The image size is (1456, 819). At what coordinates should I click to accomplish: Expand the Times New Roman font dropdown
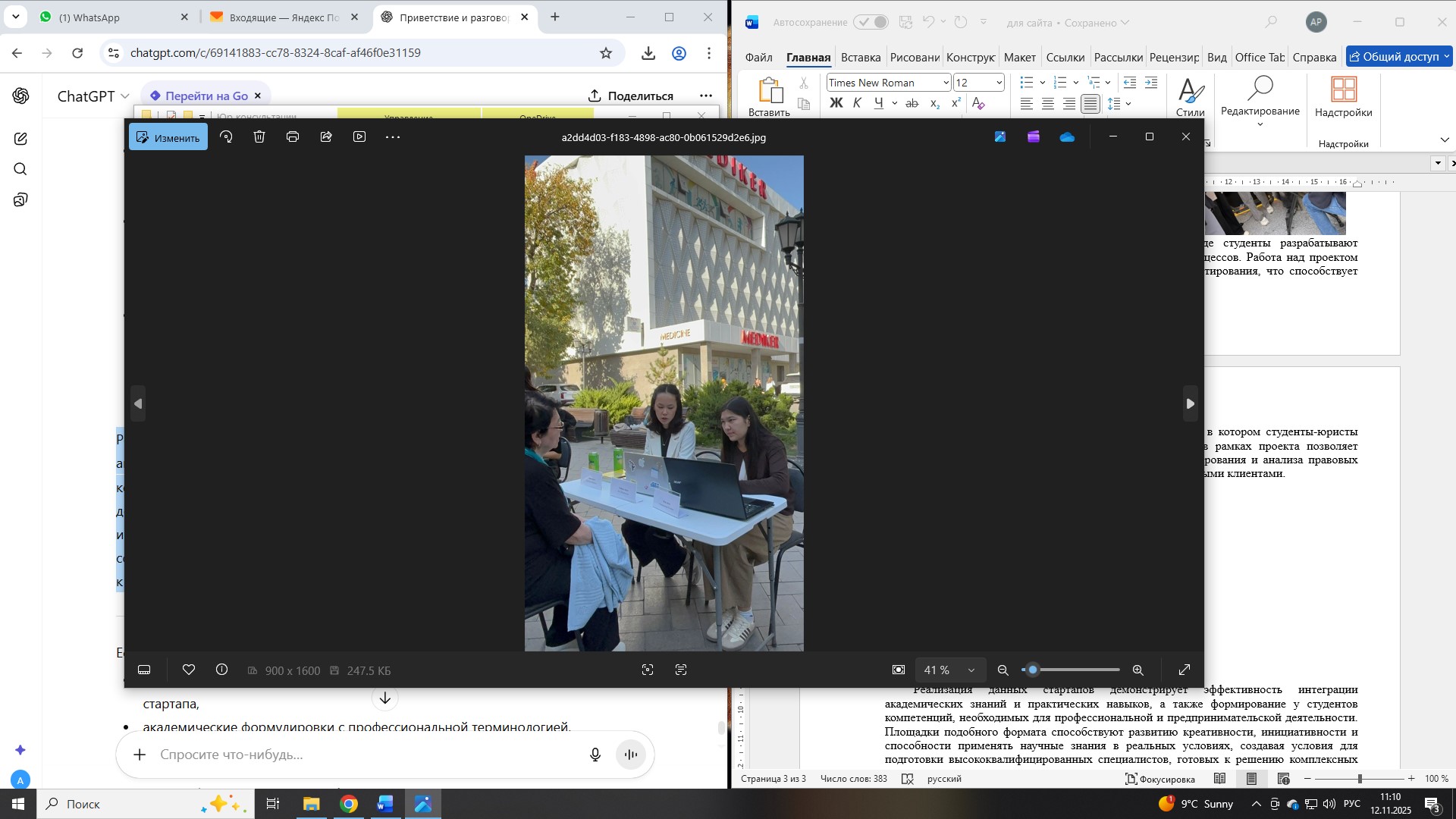click(946, 83)
